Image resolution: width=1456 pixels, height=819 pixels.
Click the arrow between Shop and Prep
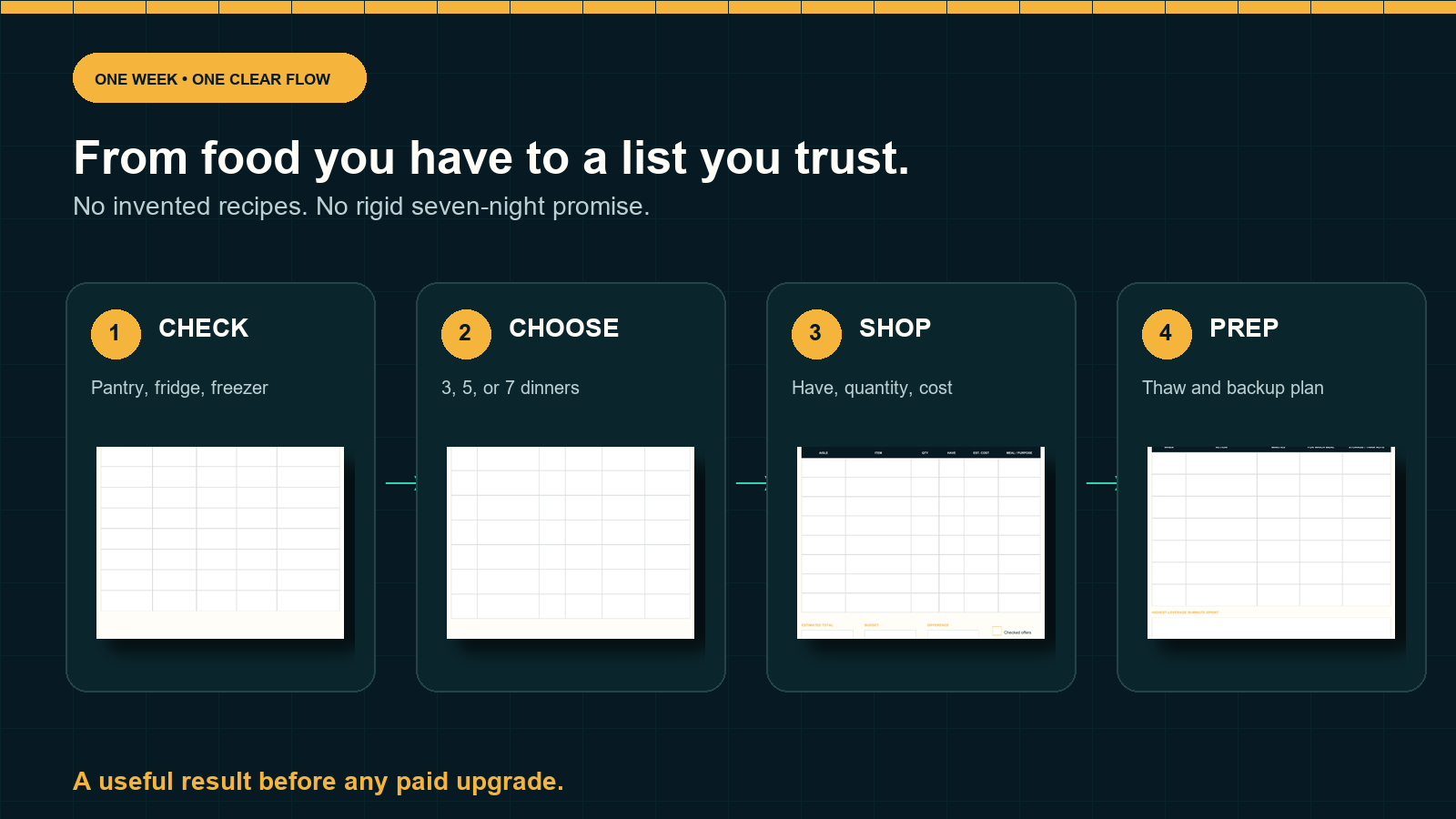pos(1102,482)
